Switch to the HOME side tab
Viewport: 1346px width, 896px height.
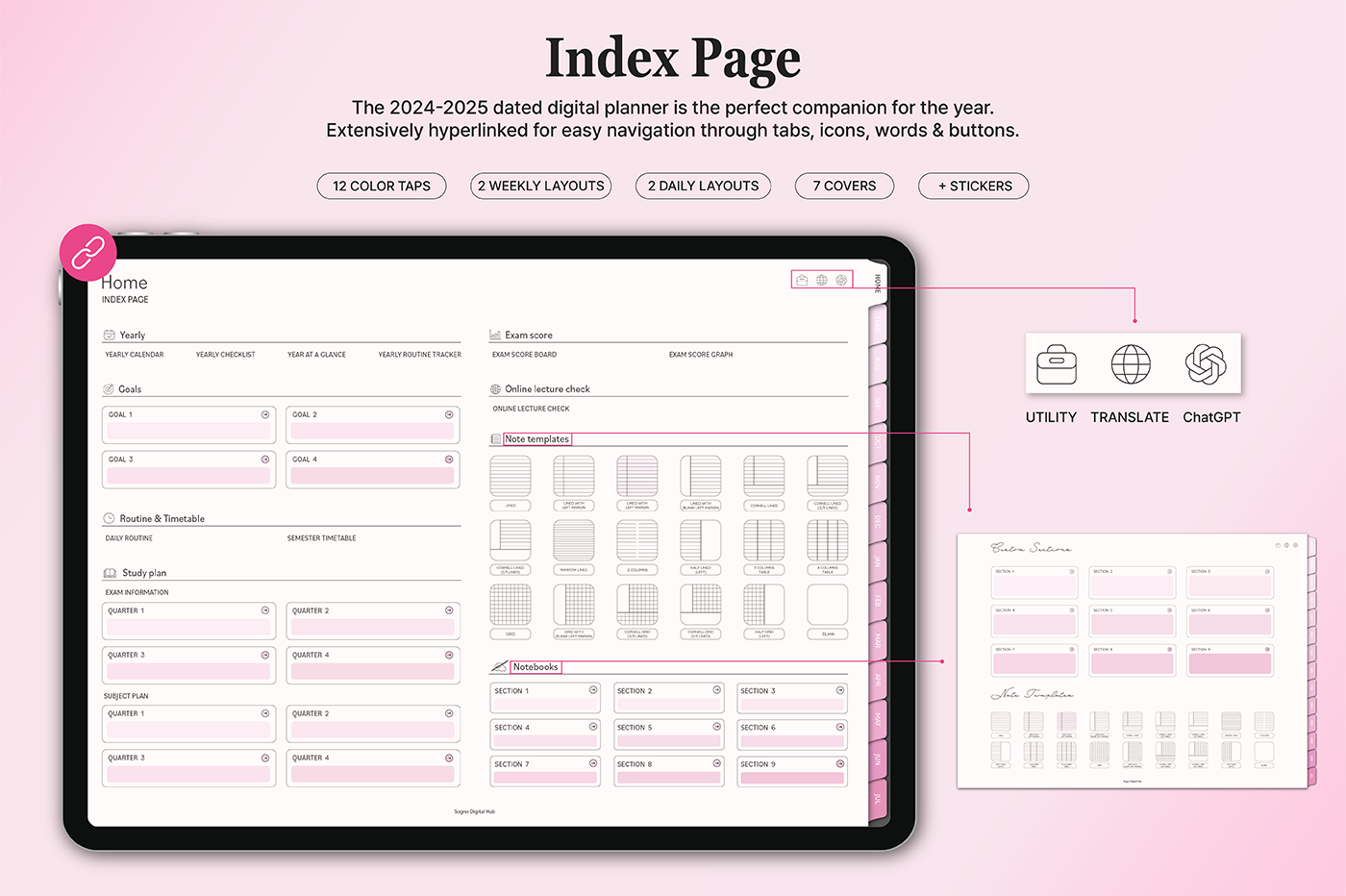point(877,283)
